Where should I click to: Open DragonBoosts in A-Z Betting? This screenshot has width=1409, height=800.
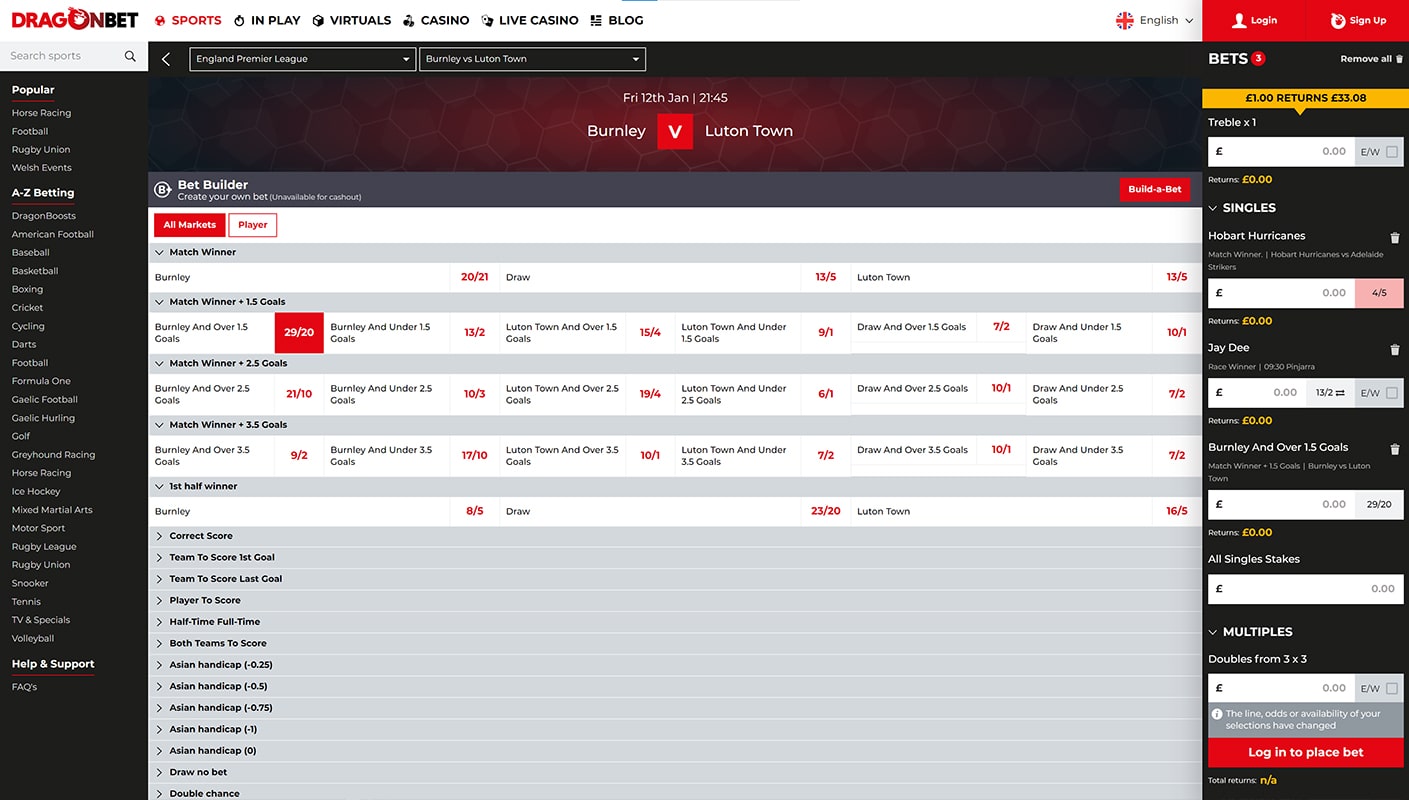[x=43, y=216]
